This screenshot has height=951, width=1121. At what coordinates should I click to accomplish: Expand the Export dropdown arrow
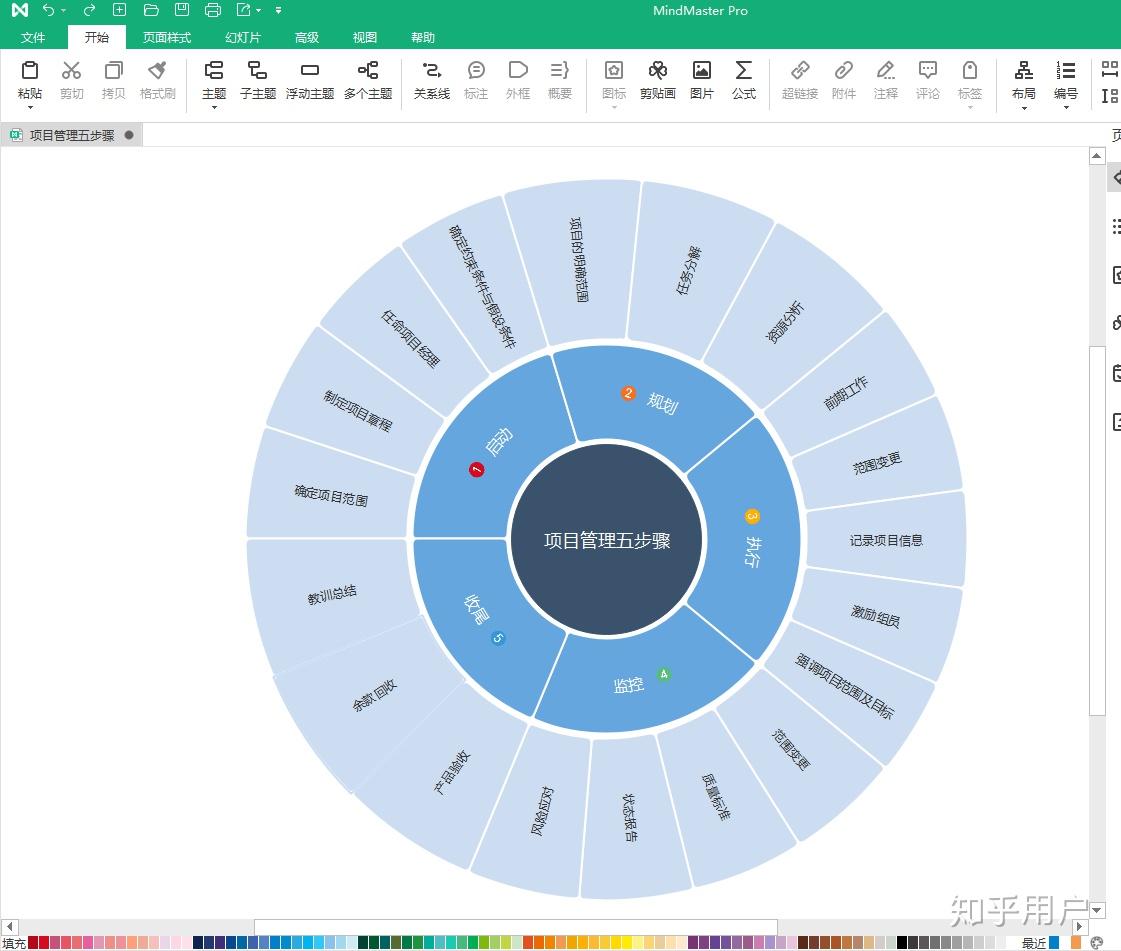[258, 11]
